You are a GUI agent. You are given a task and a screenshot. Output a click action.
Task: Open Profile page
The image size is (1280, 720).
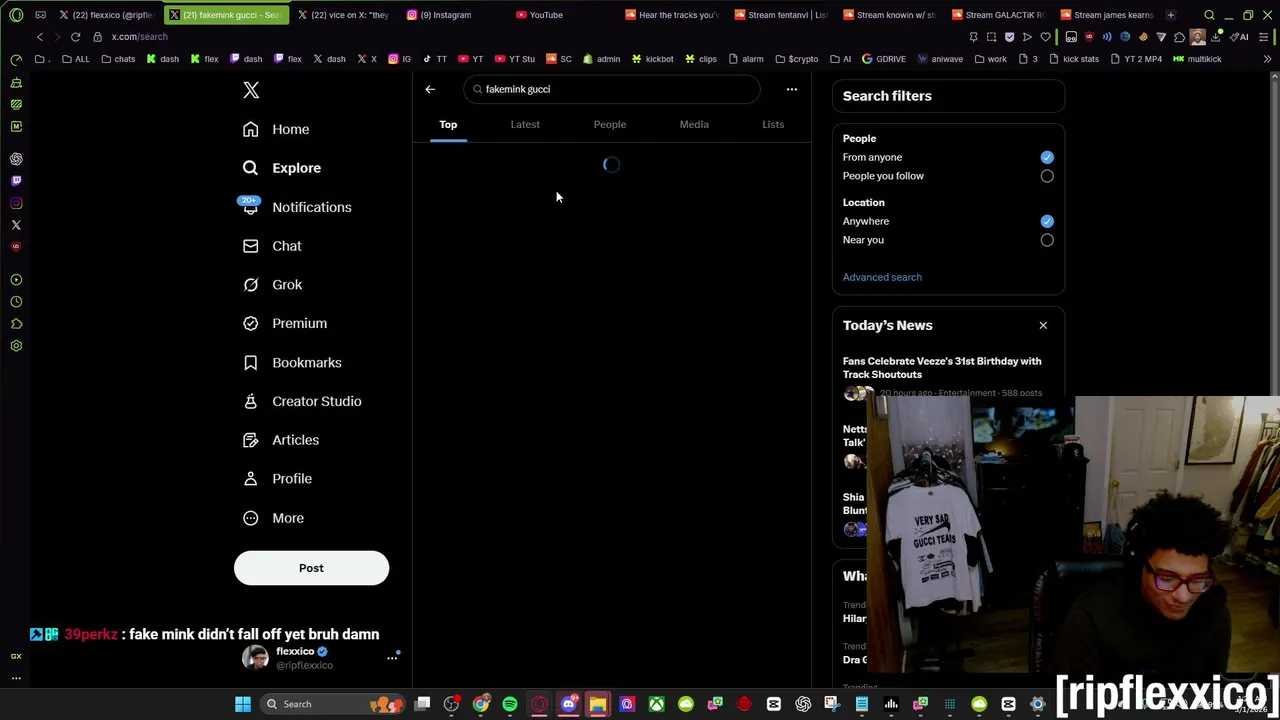point(277,479)
